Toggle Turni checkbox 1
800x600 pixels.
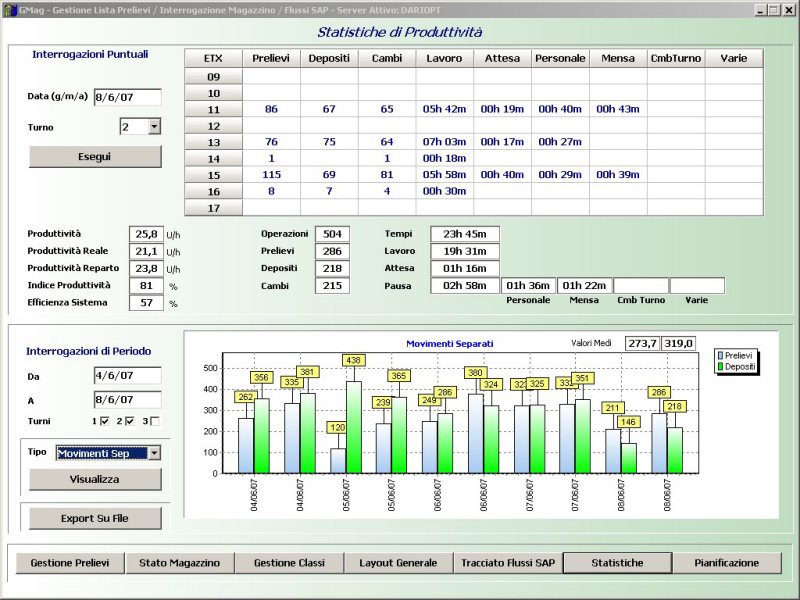pos(105,422)
